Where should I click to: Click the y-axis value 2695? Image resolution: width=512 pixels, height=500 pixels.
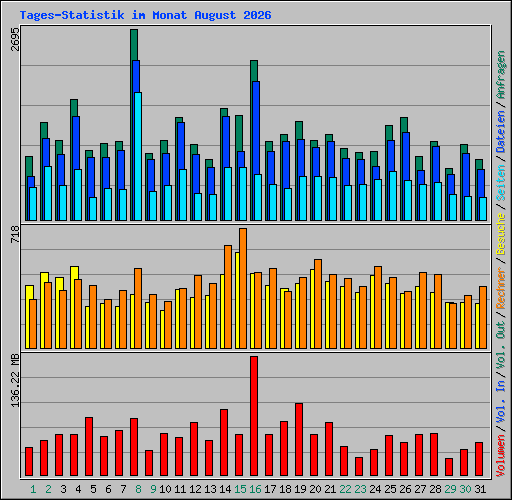pos(15,39)
